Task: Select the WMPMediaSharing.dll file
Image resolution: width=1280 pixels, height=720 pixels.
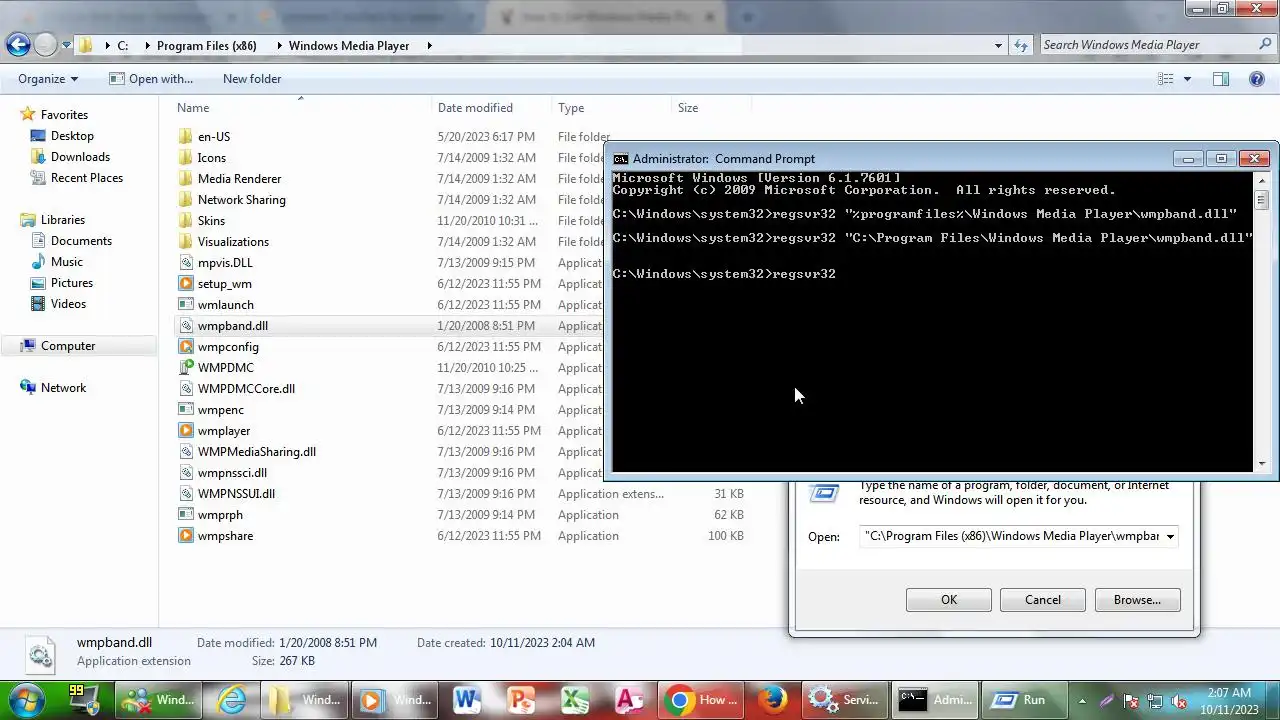Action: [256, 452]
